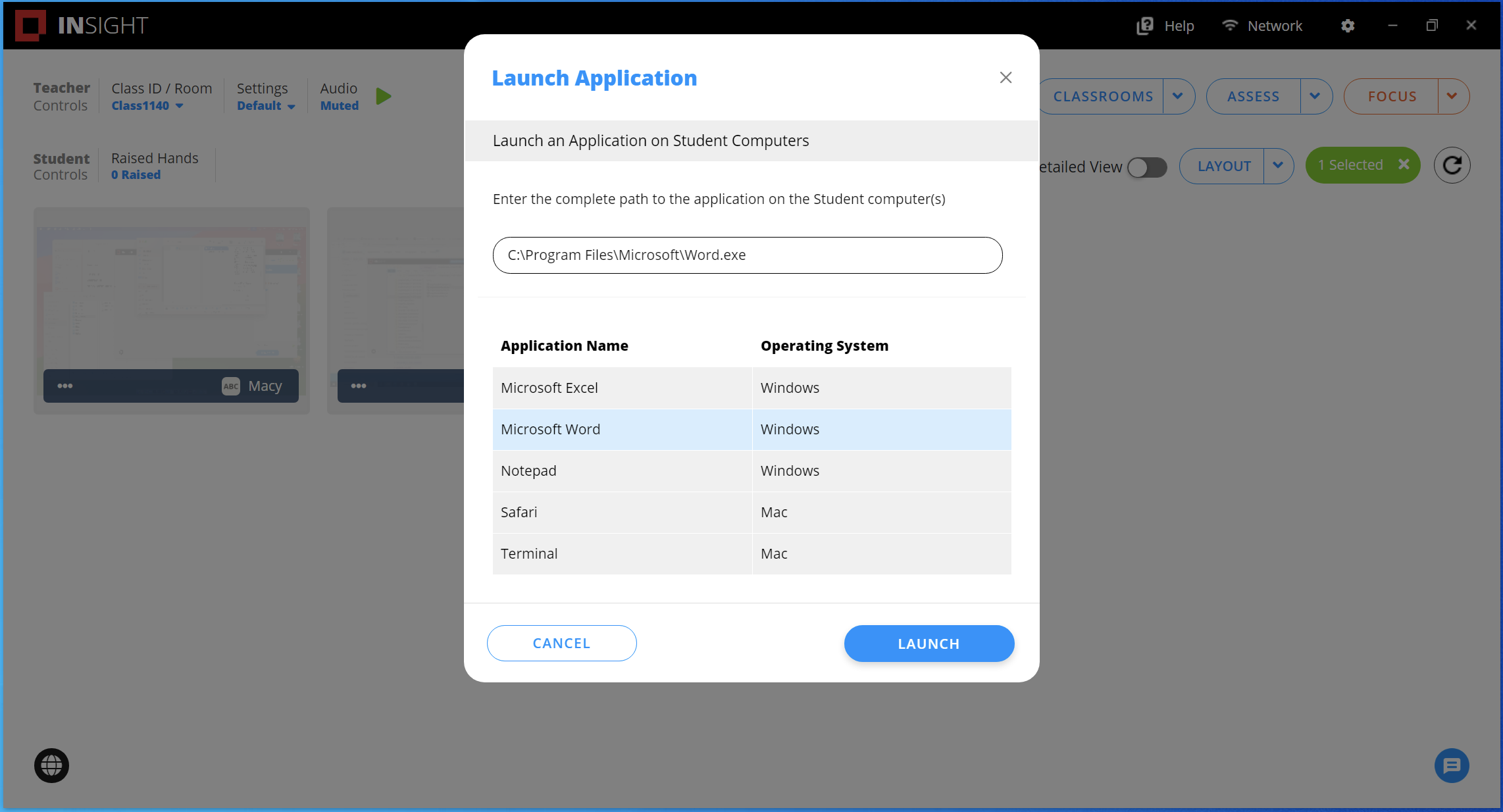This screenshot has height=812, width=1503.
Task: Clear the 1 Selected badge with X
Action: tap(1404, 165)
